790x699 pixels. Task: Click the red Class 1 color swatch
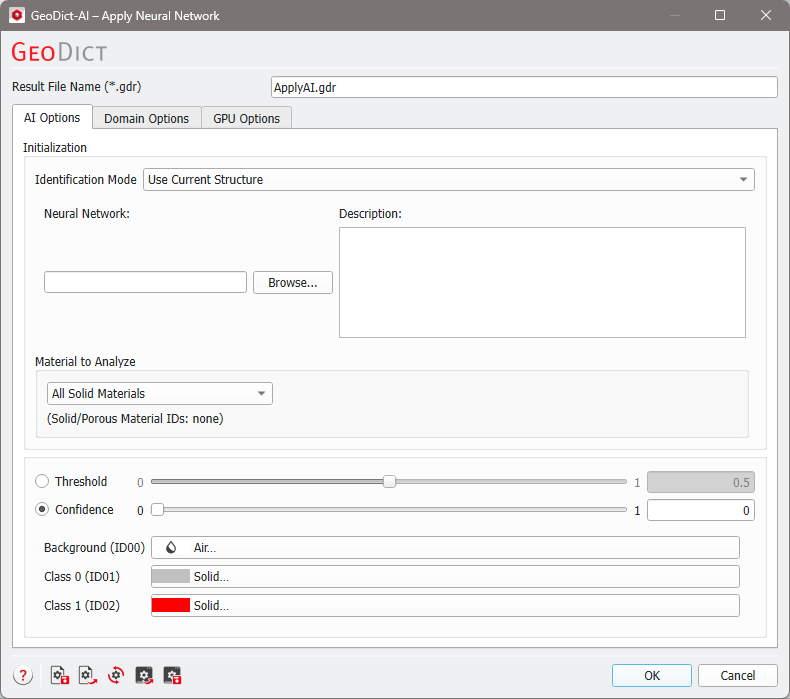pyautogui.click(x=171, y=605)
